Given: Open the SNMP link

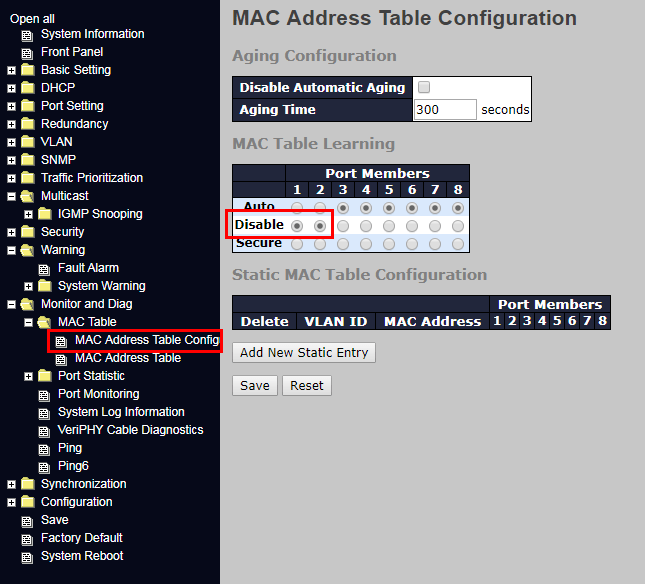Looking at the screenshot, I should (58, 160).
